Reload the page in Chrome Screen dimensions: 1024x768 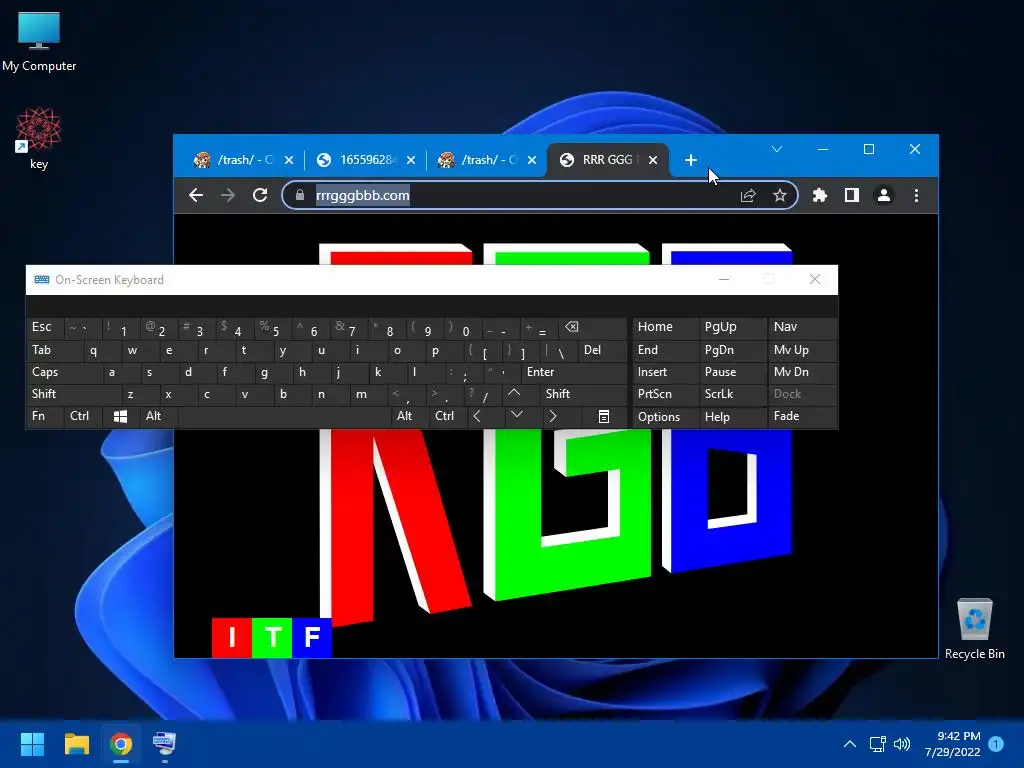pyautogui.click(x=260, y=195)
